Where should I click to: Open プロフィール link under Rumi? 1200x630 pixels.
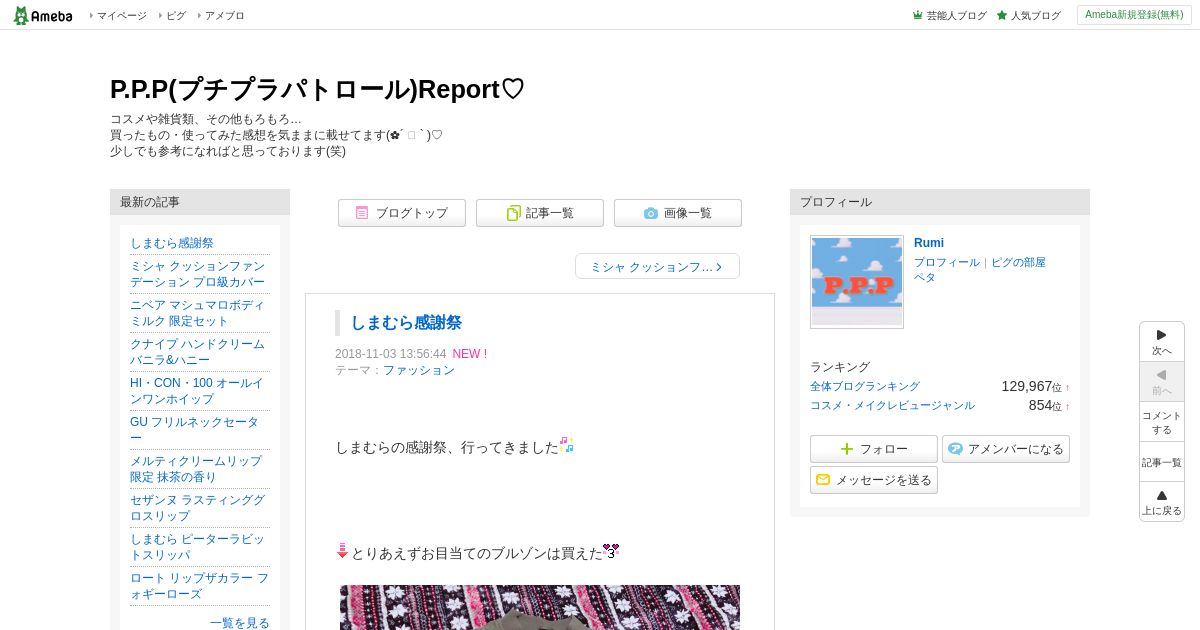click(947, 262)
